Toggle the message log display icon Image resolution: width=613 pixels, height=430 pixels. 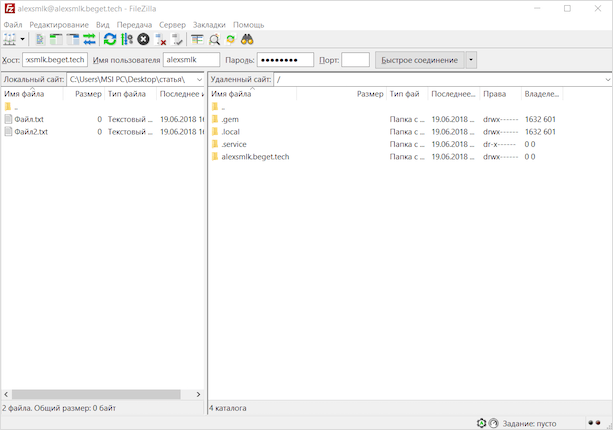(41, 39)
